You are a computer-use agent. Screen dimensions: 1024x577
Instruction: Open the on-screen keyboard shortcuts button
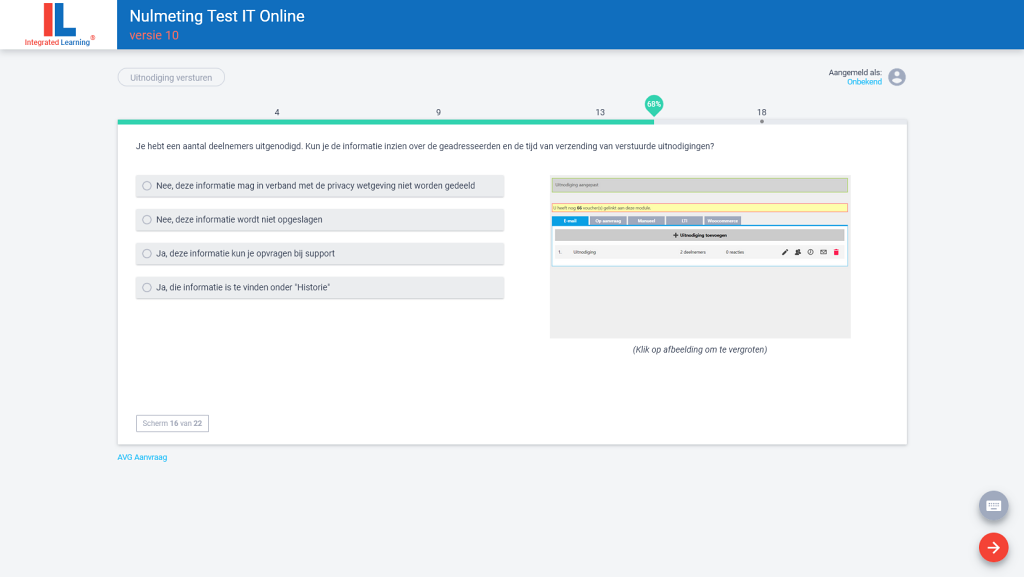tap(993, 505)
